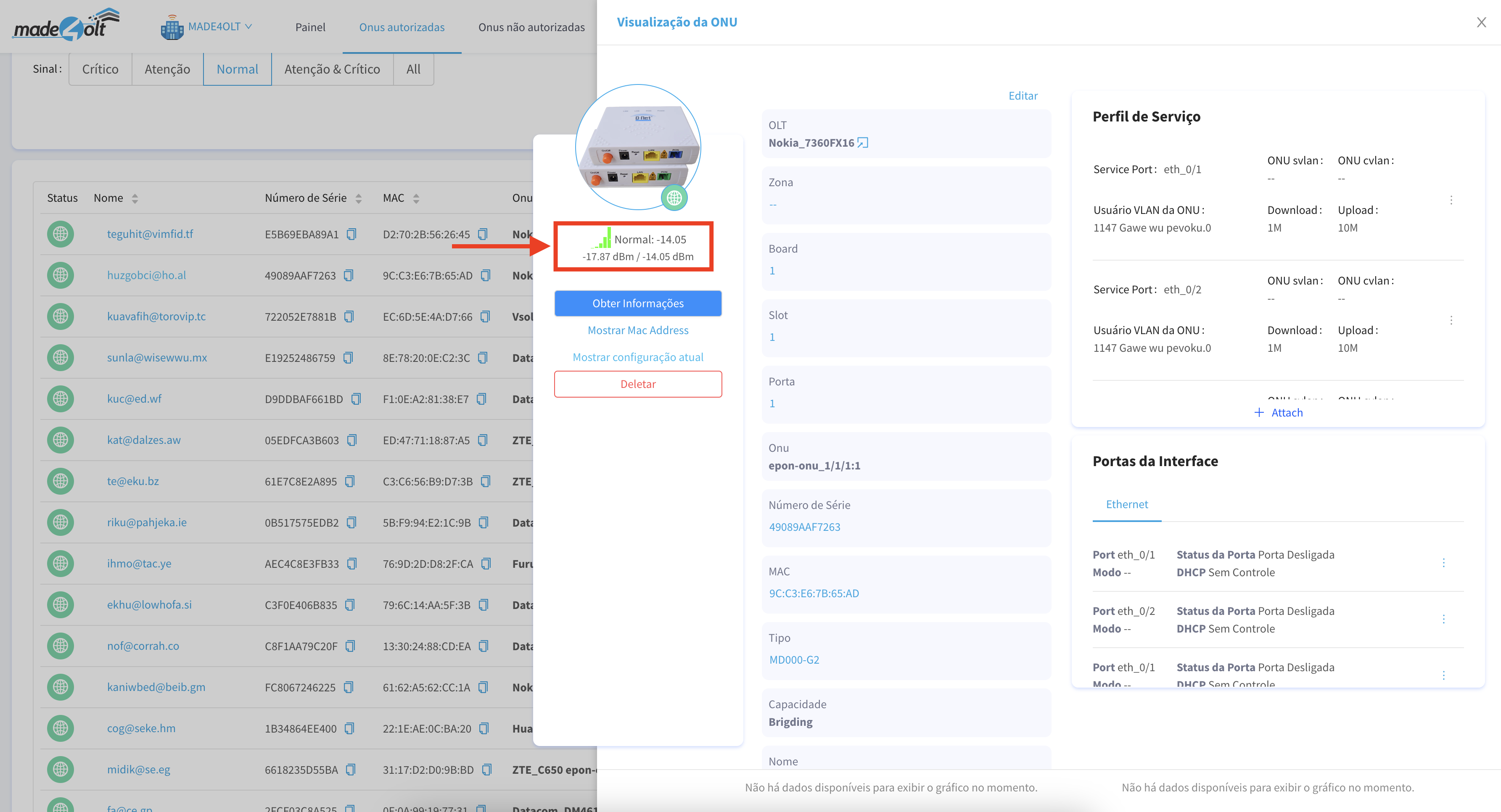Sort table by Número de Série column

[358, 199]
